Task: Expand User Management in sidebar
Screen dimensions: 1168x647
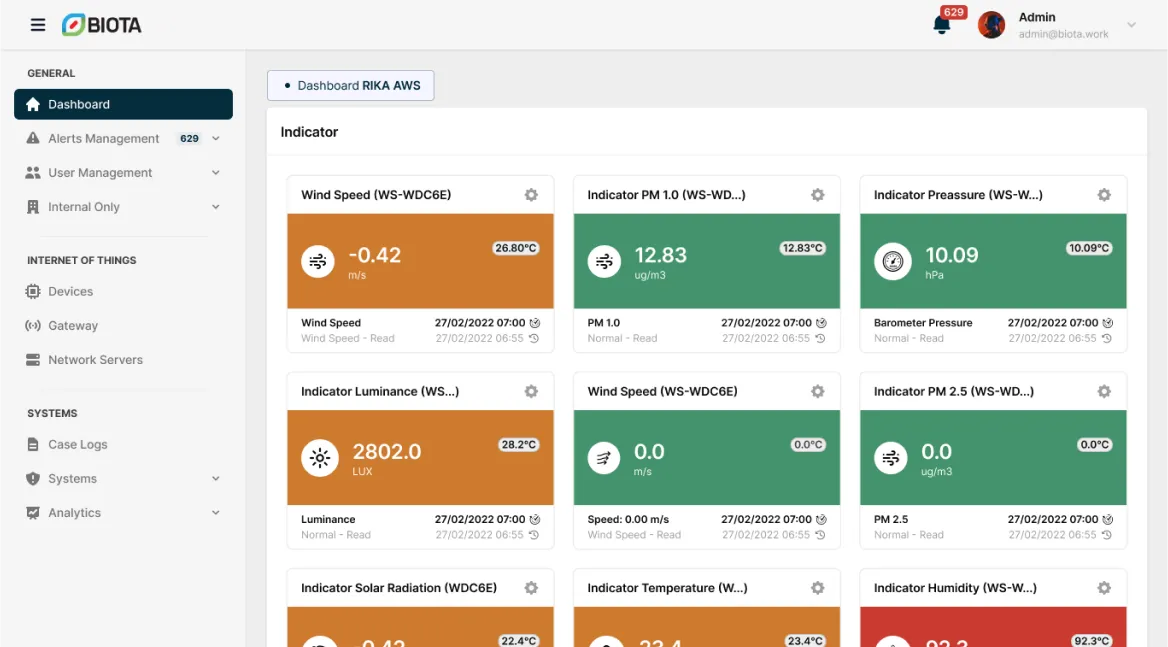Action: tap(215, 173)
